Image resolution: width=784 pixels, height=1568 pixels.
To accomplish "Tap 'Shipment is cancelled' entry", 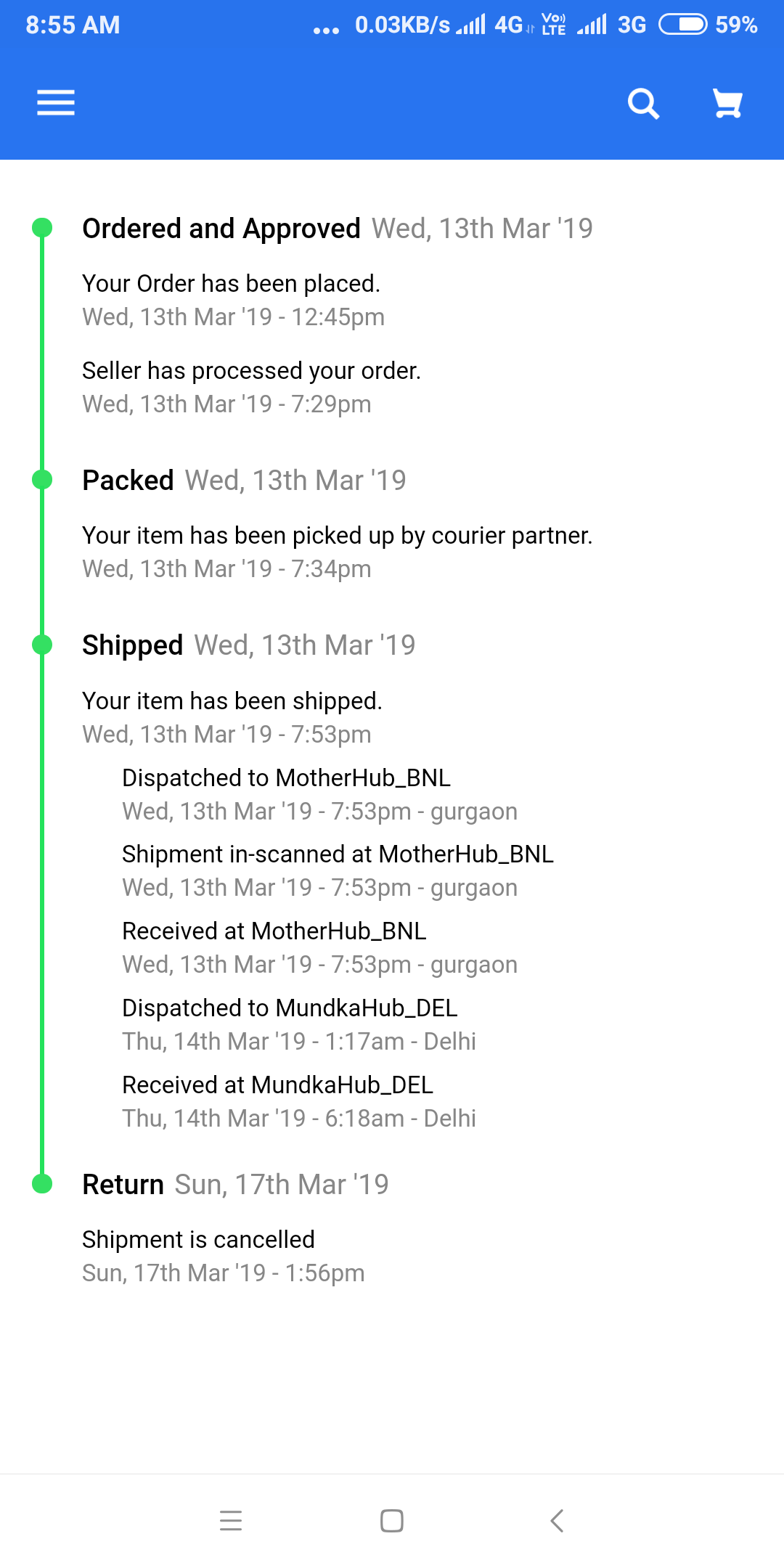I will [x=198, y=1240].
